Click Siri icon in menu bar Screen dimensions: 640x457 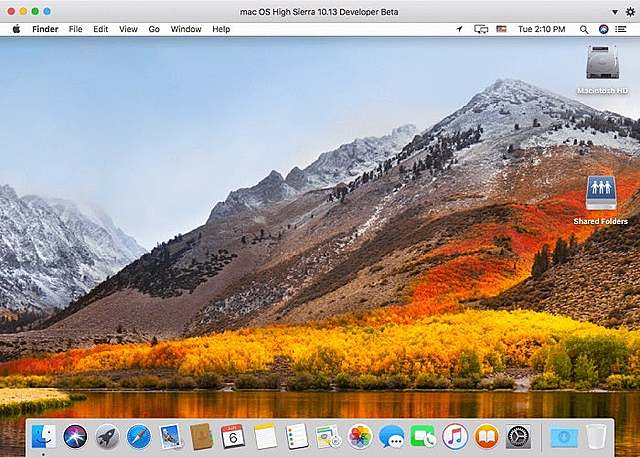[604, 29]
